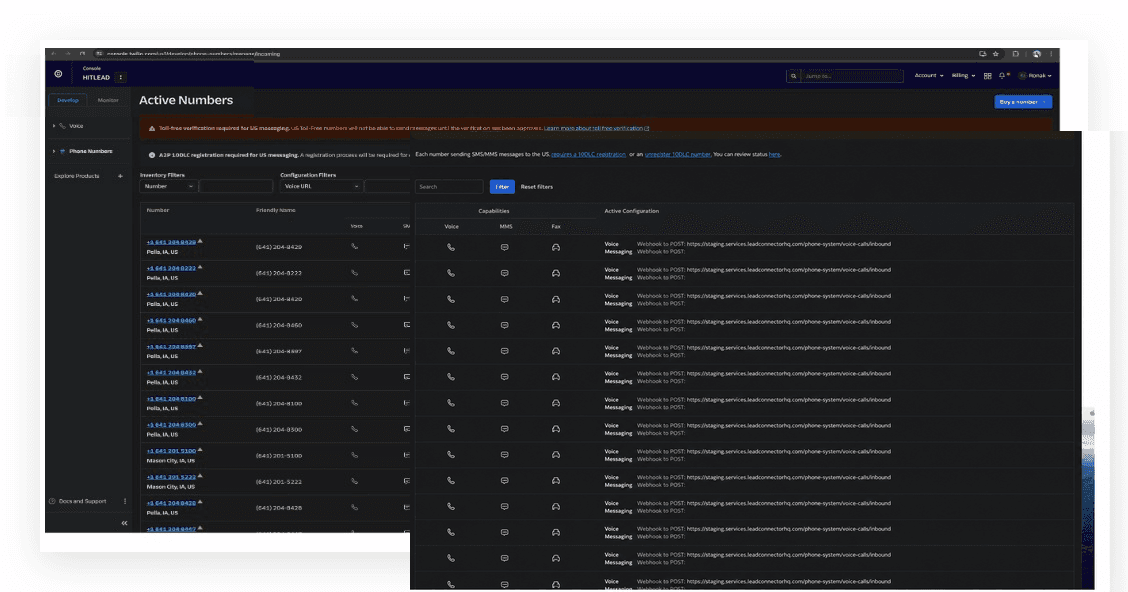Screen dimensions: 1128x592
Task: Switch to the Monitor tab
Action: [108, 100]
